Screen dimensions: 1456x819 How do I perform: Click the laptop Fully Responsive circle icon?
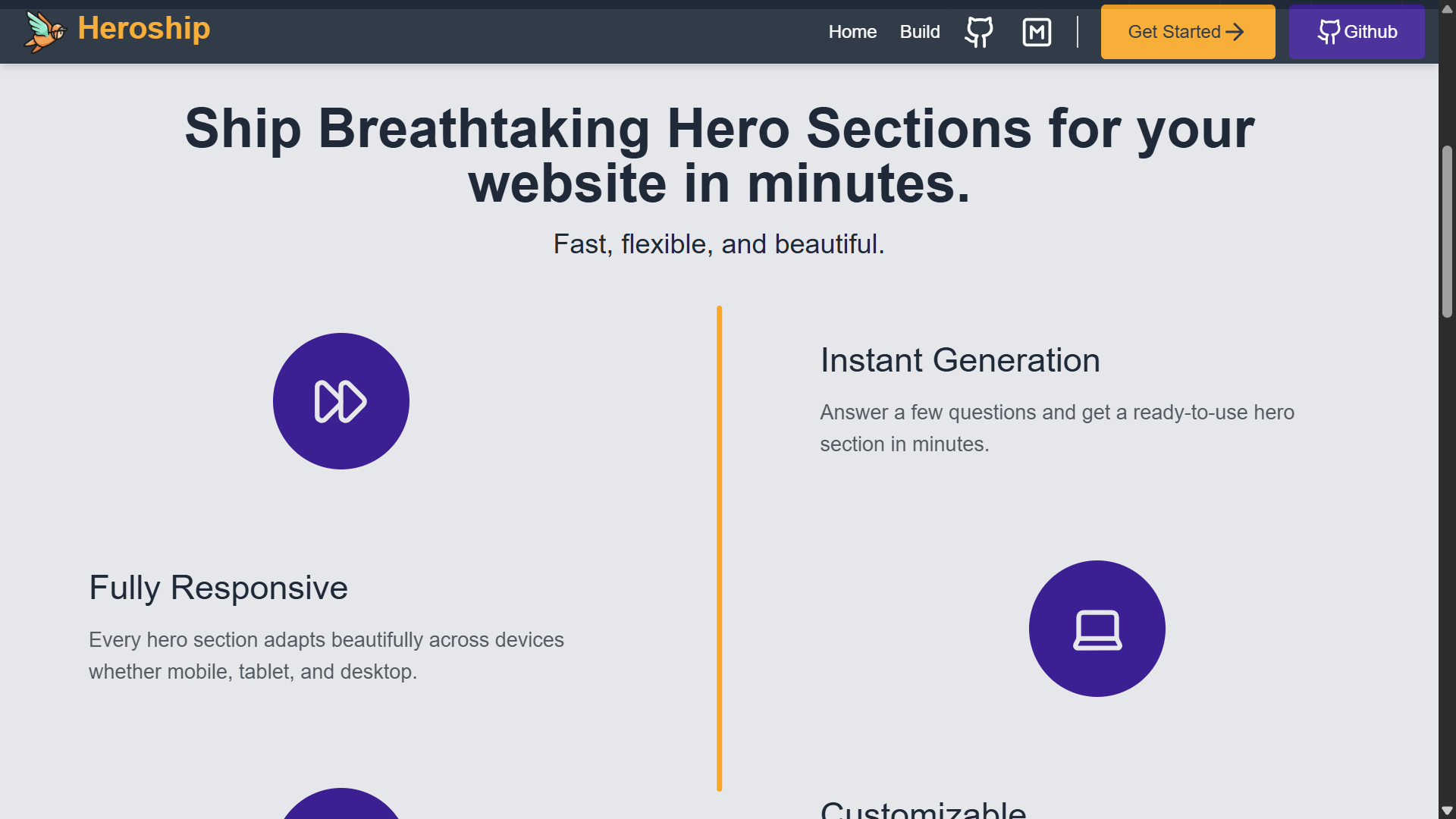(1097, 629)
